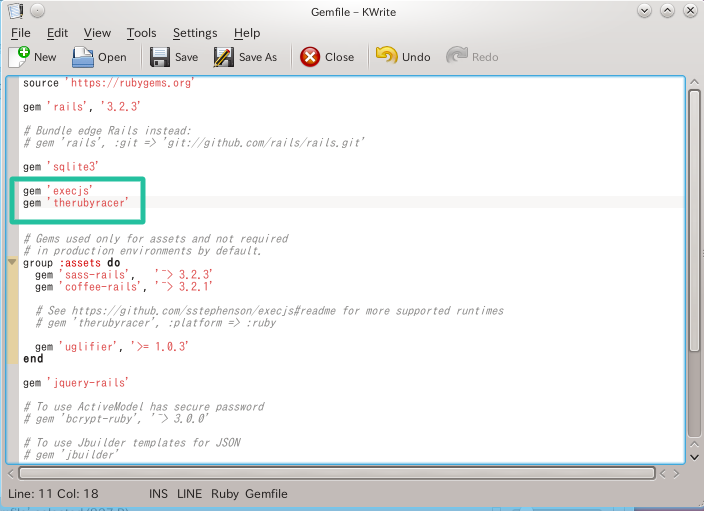
Task: Click the execjs#readme URL comment line
Action: click(x=269, y=311)
